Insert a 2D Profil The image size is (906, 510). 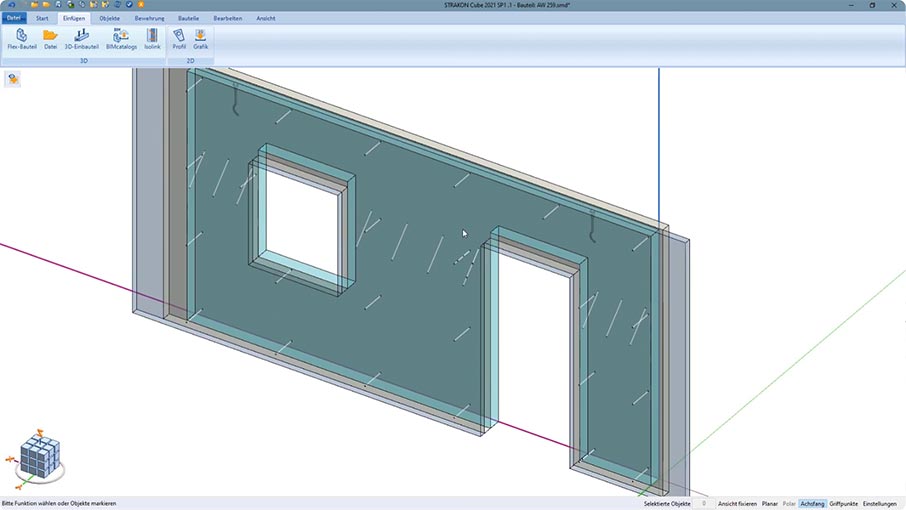[x=179, y=39]
